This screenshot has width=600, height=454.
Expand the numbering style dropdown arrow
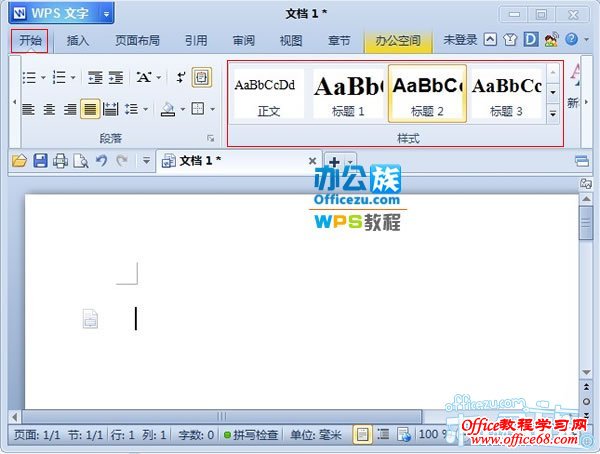tap(73, 78)
